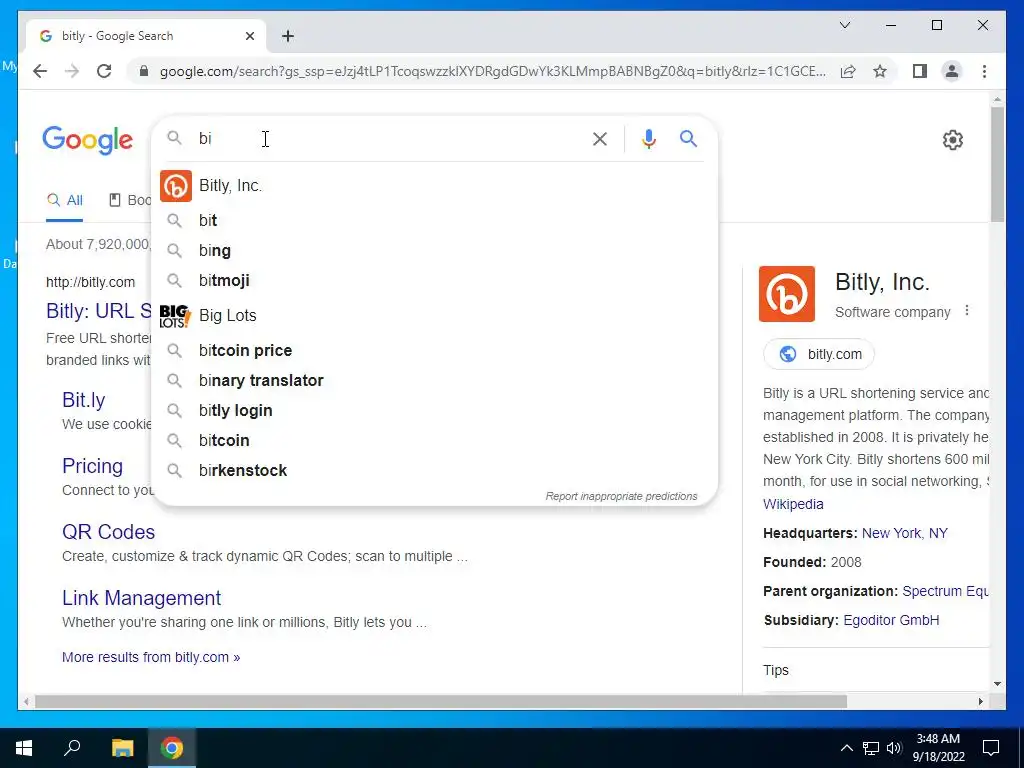Image resolution: width=1024 pixels, height=768 pixels.
Task: Open the Link Management sitelink
Action: 142,598
